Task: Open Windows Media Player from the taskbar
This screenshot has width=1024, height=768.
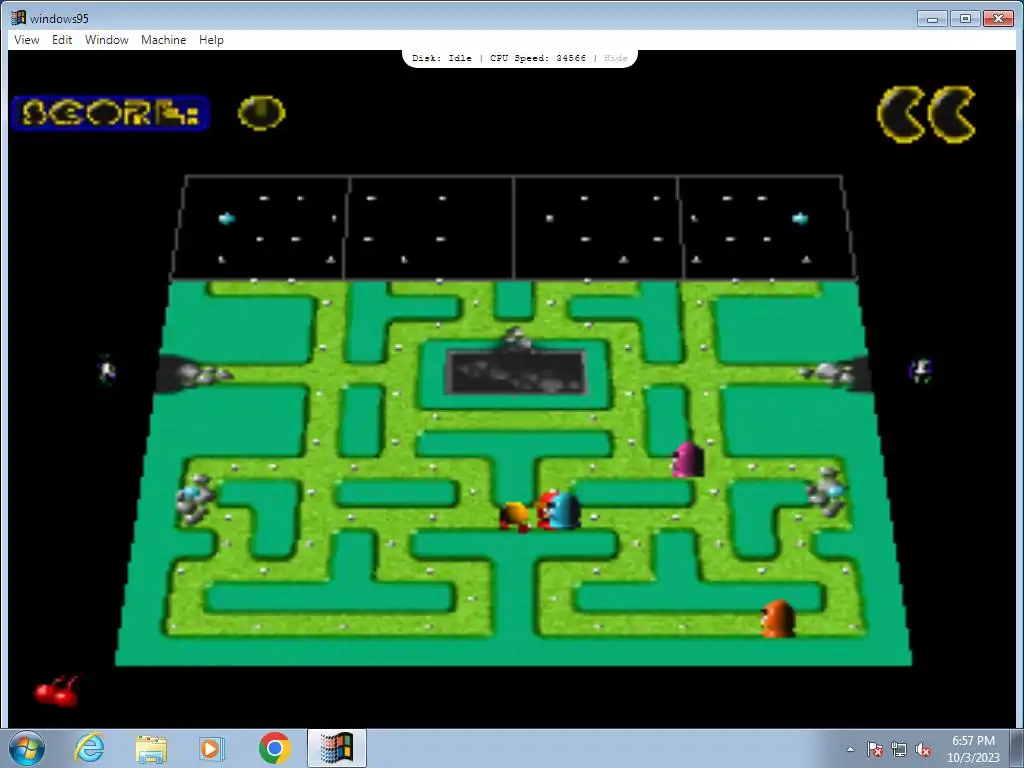Action: click(x=212, y=748)
